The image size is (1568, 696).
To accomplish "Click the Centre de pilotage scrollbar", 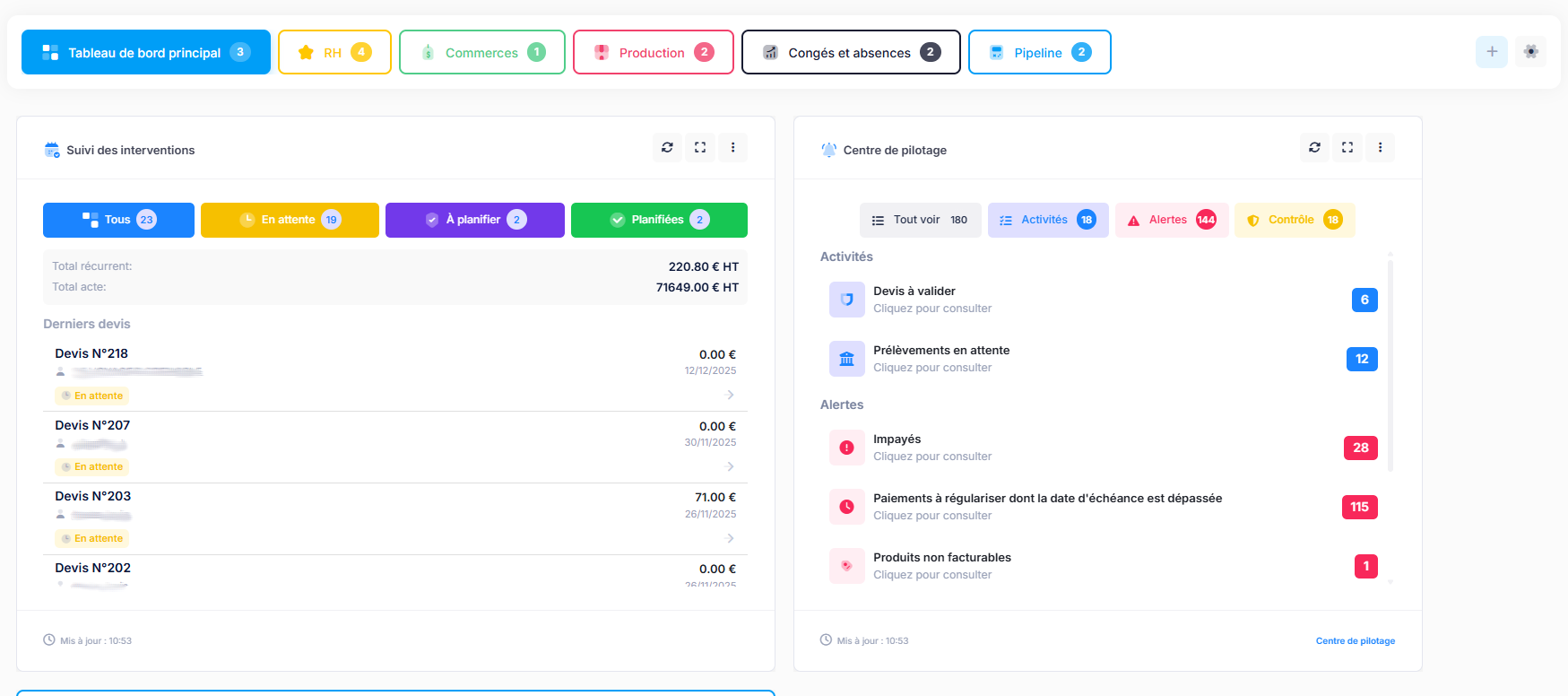I will [1390, 365].
